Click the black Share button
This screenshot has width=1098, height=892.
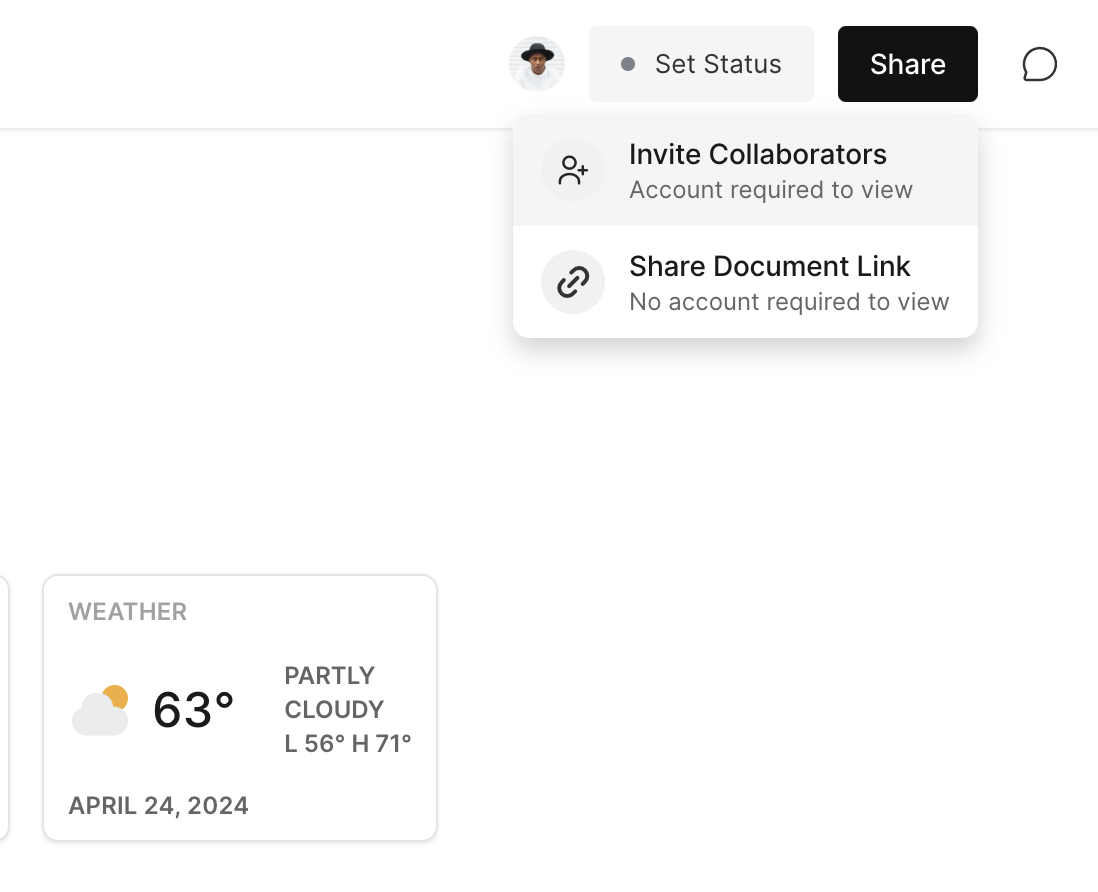click(907, 64)
